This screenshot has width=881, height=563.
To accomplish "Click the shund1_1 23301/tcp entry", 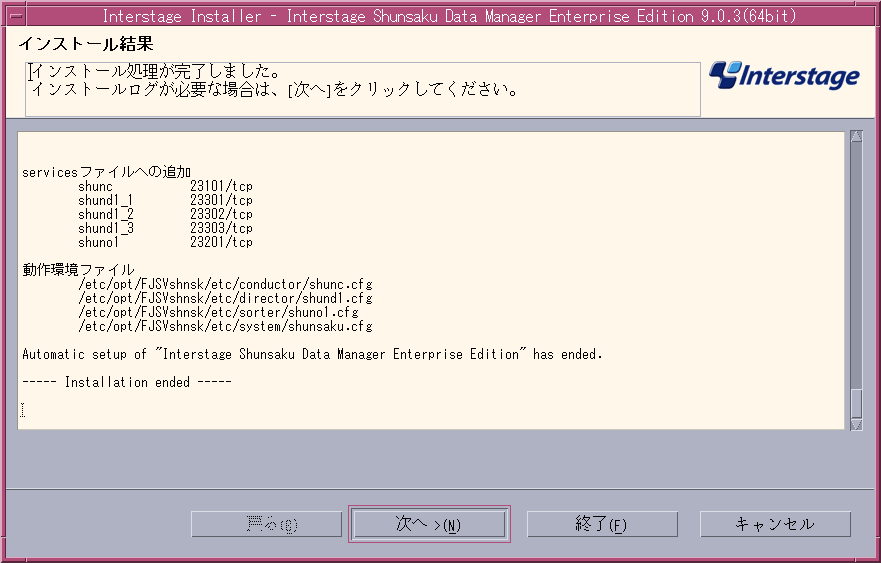I will click(x=165, y=200).
